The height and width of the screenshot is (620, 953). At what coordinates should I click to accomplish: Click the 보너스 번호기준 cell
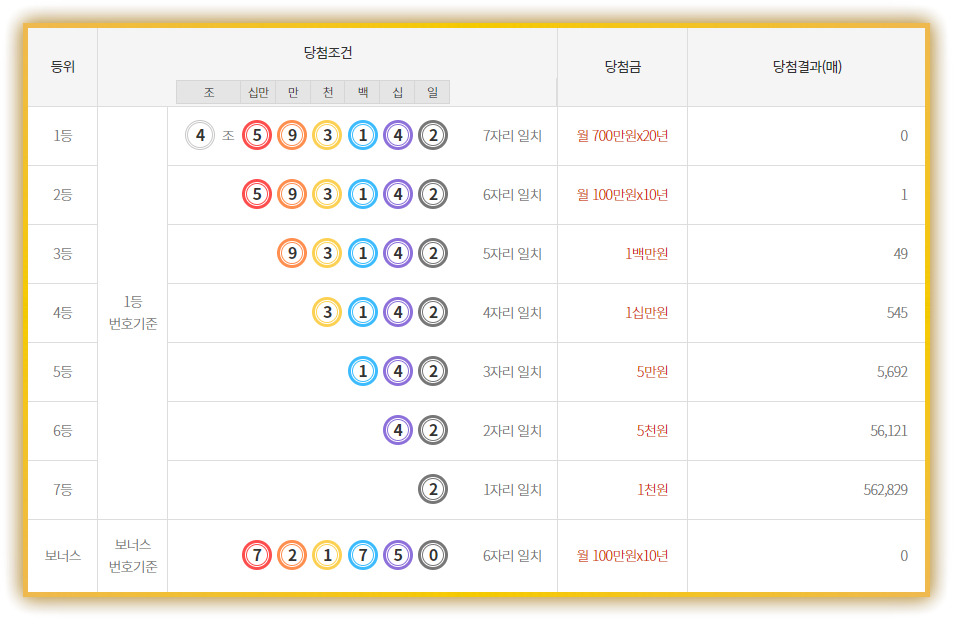132,556
